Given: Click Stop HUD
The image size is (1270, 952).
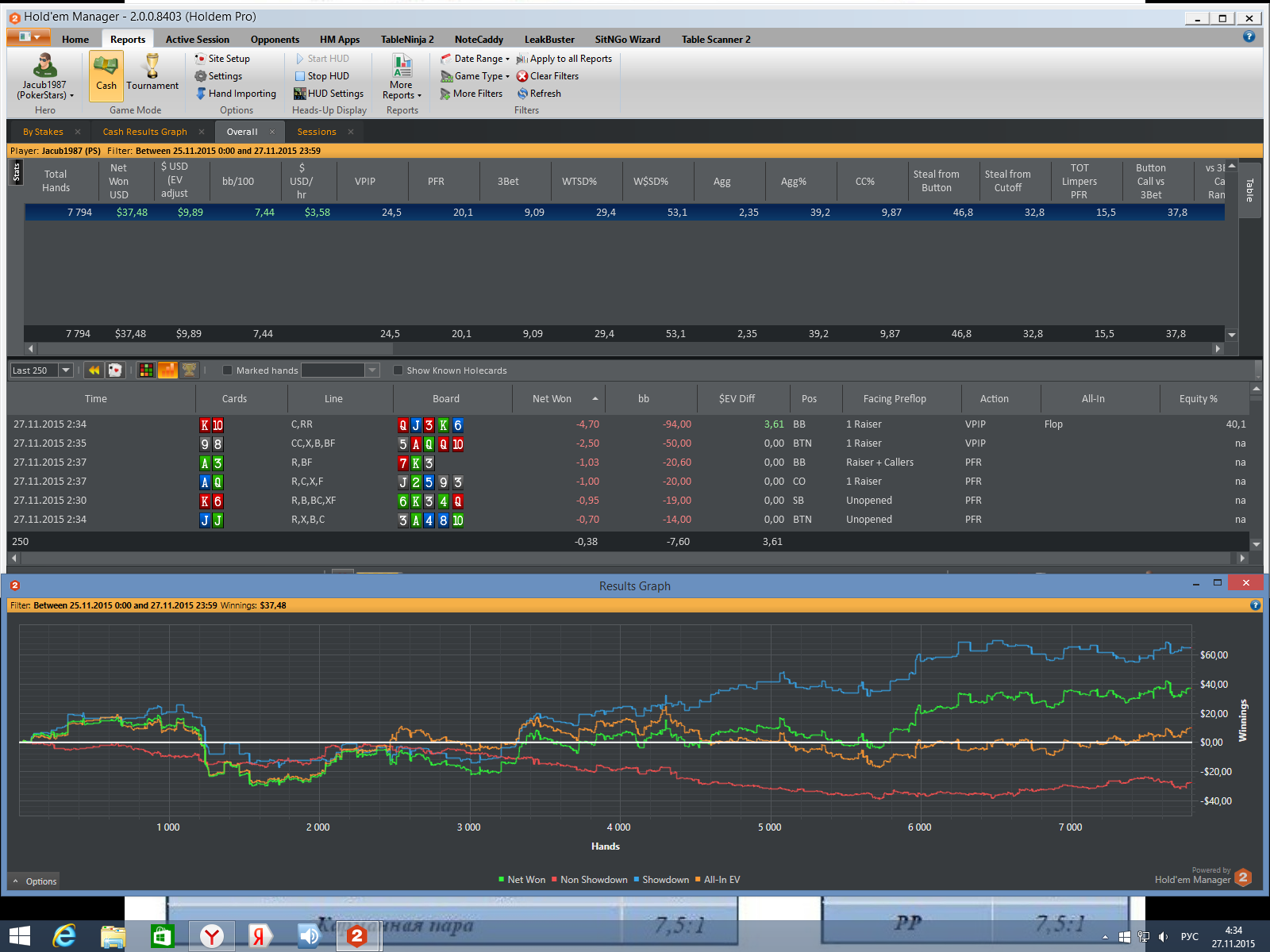Looking at the screenshot, I should click(x=321, y=76).
